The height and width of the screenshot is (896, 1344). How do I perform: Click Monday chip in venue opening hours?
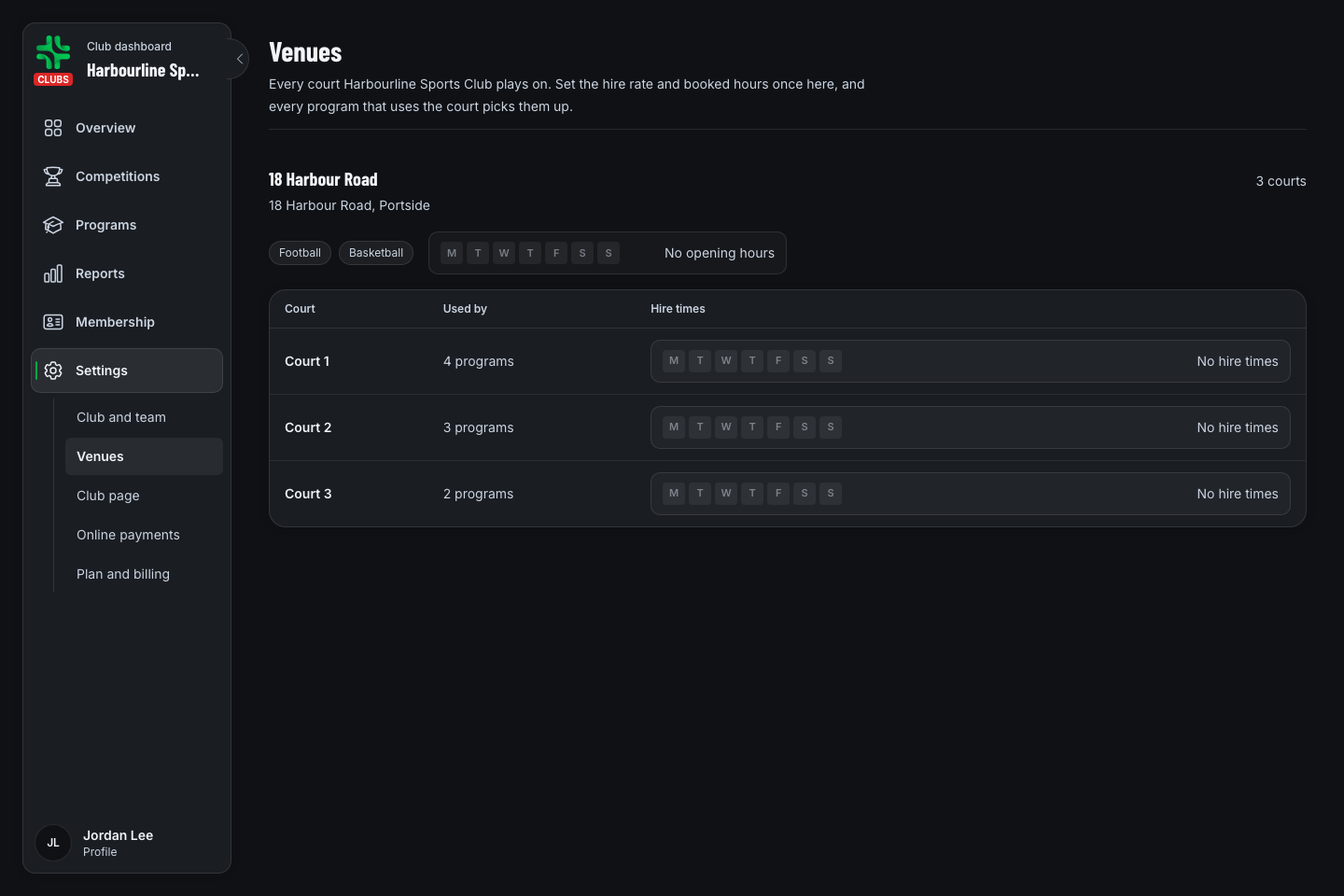tap(452, 253)
